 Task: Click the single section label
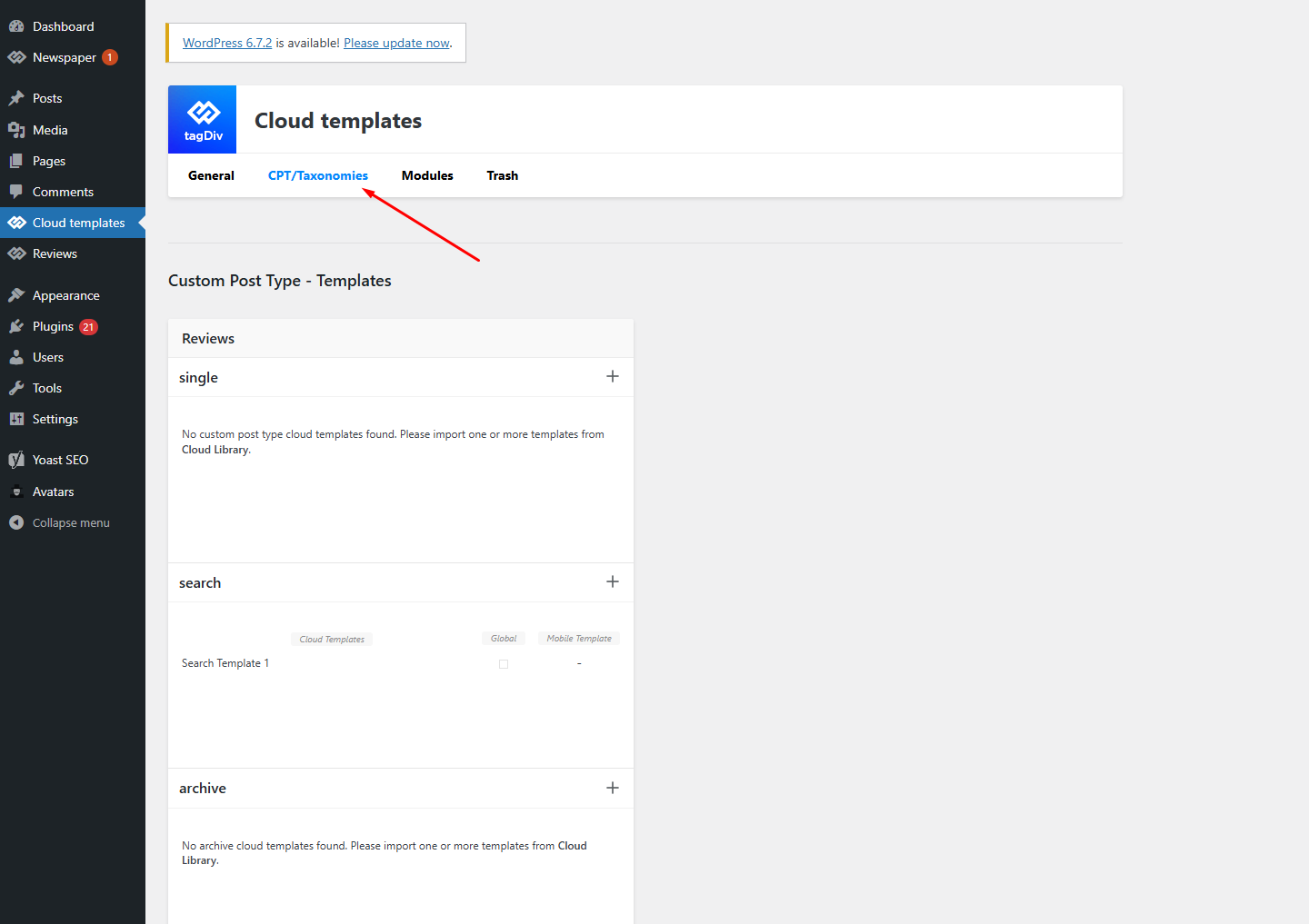tap(198, 378)
